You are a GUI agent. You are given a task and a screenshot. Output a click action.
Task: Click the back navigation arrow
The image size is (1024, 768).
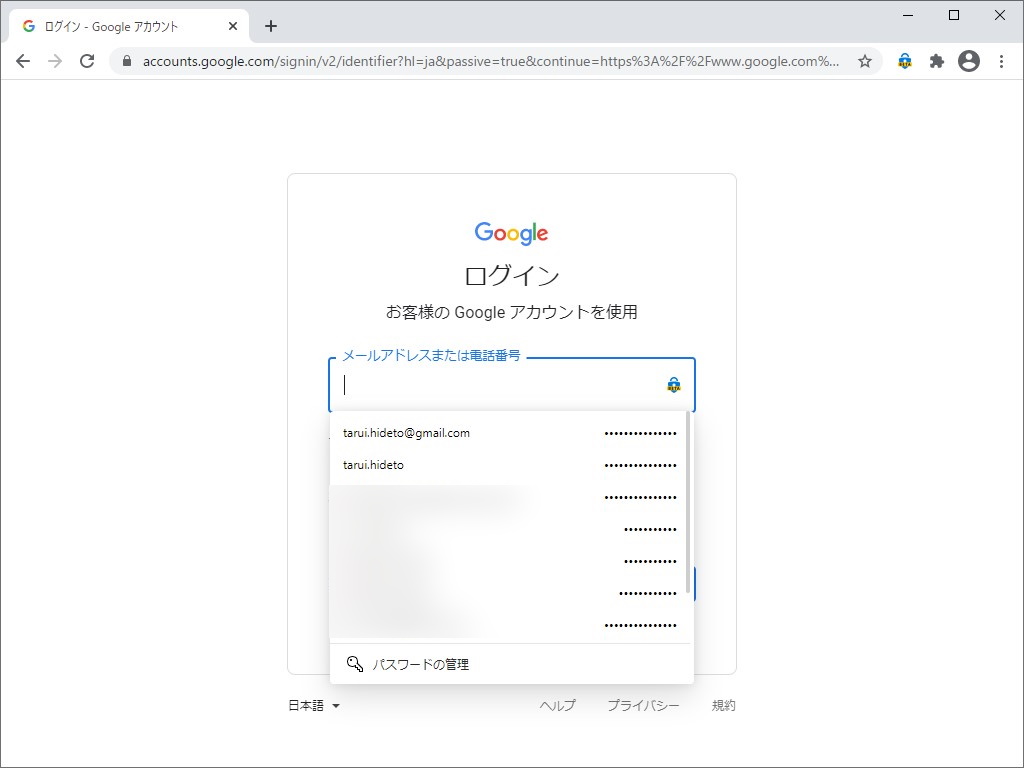pos(23,61)
